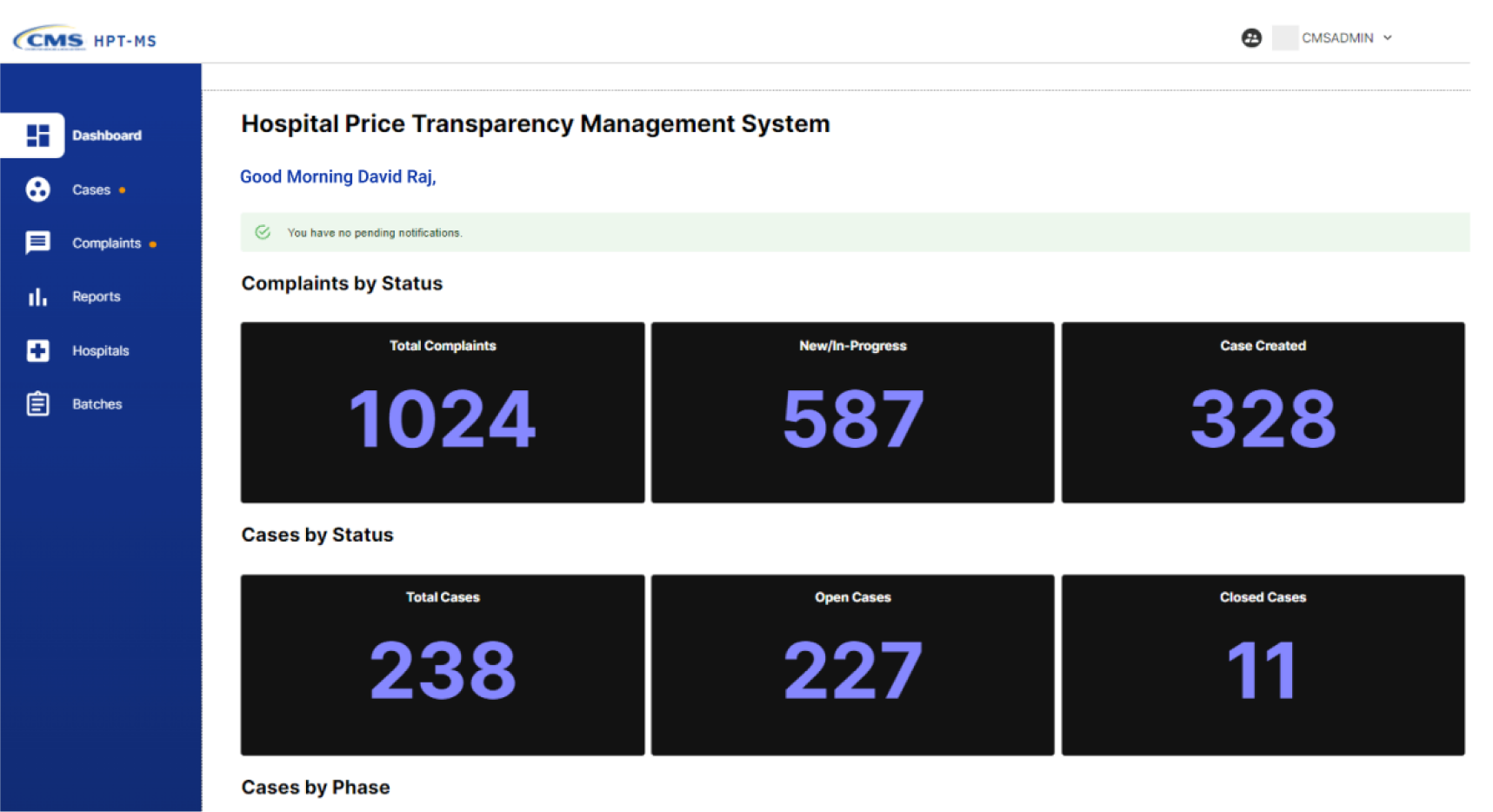The image size is (1493, 812).
Task: Select the Case Created card
Action: [x=1263, y=413]
